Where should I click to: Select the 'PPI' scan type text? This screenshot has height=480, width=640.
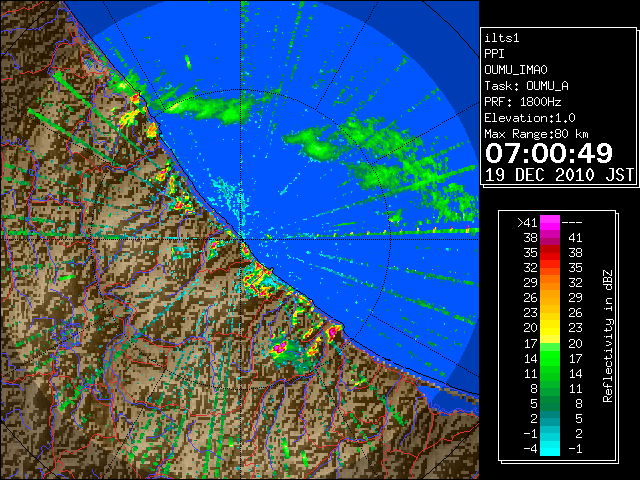494,54
